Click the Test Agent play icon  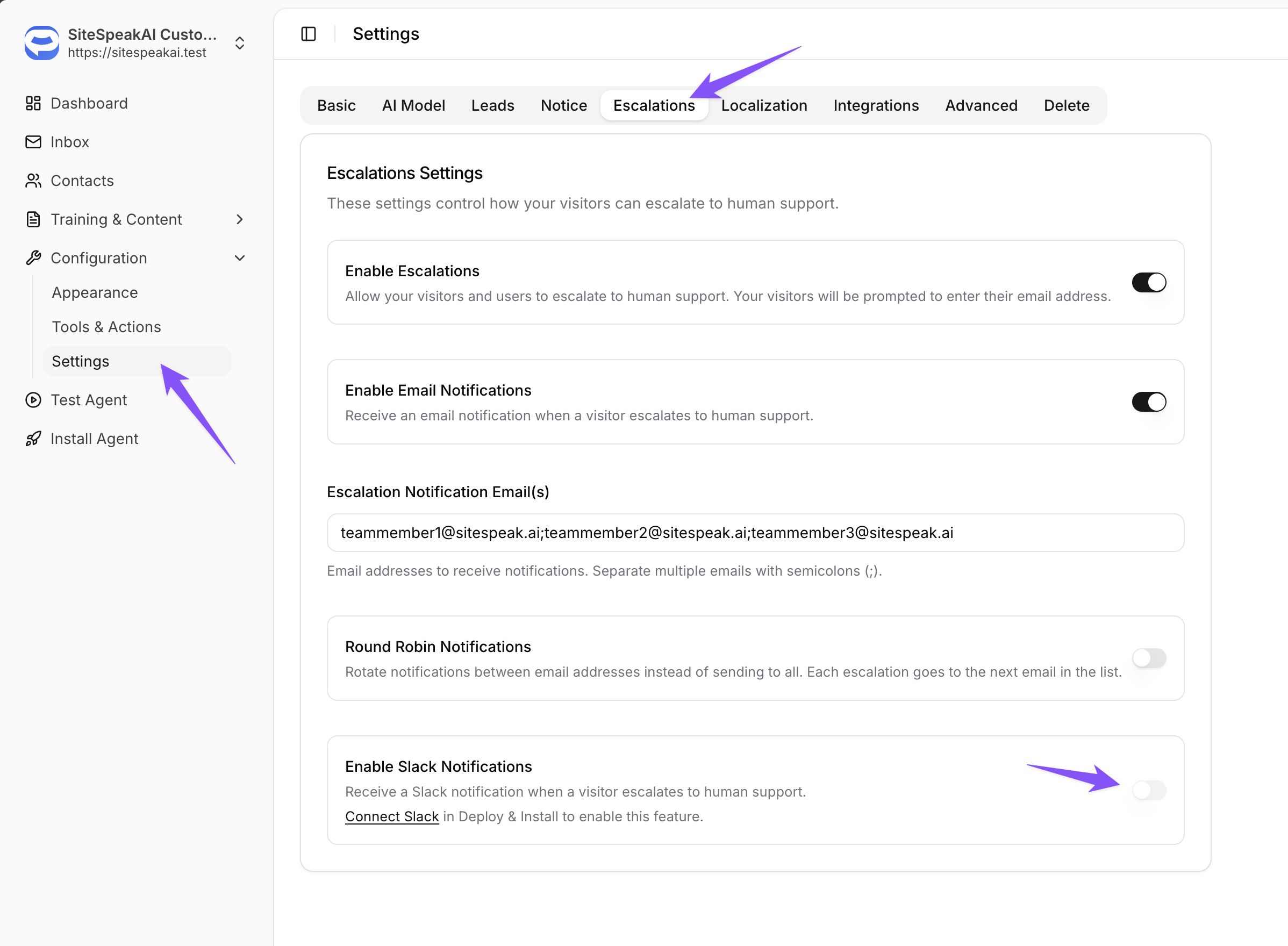click(33, 400)
